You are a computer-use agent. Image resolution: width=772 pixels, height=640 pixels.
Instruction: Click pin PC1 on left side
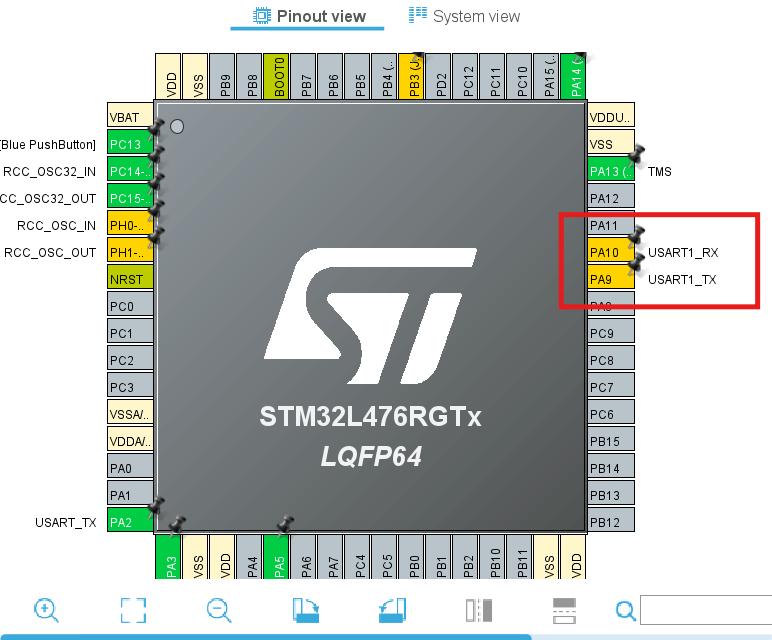[130, 333]
